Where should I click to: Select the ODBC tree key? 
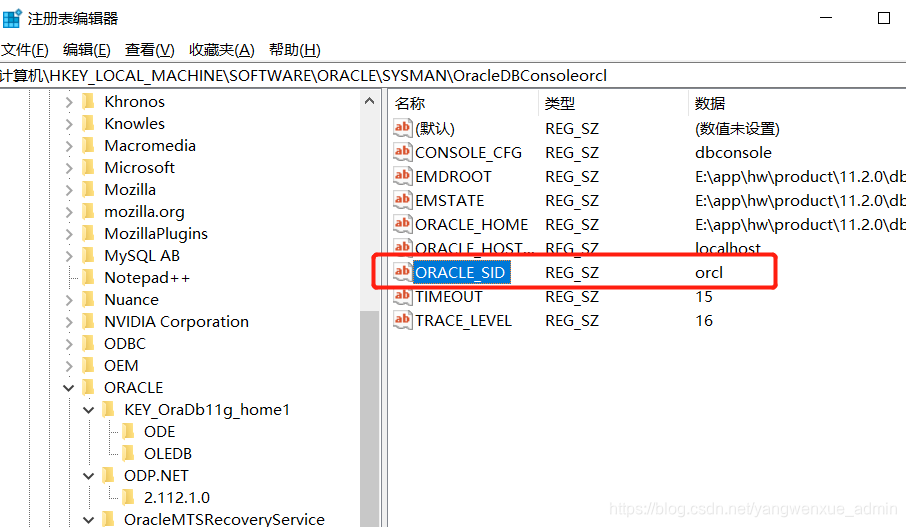(125, 344)
